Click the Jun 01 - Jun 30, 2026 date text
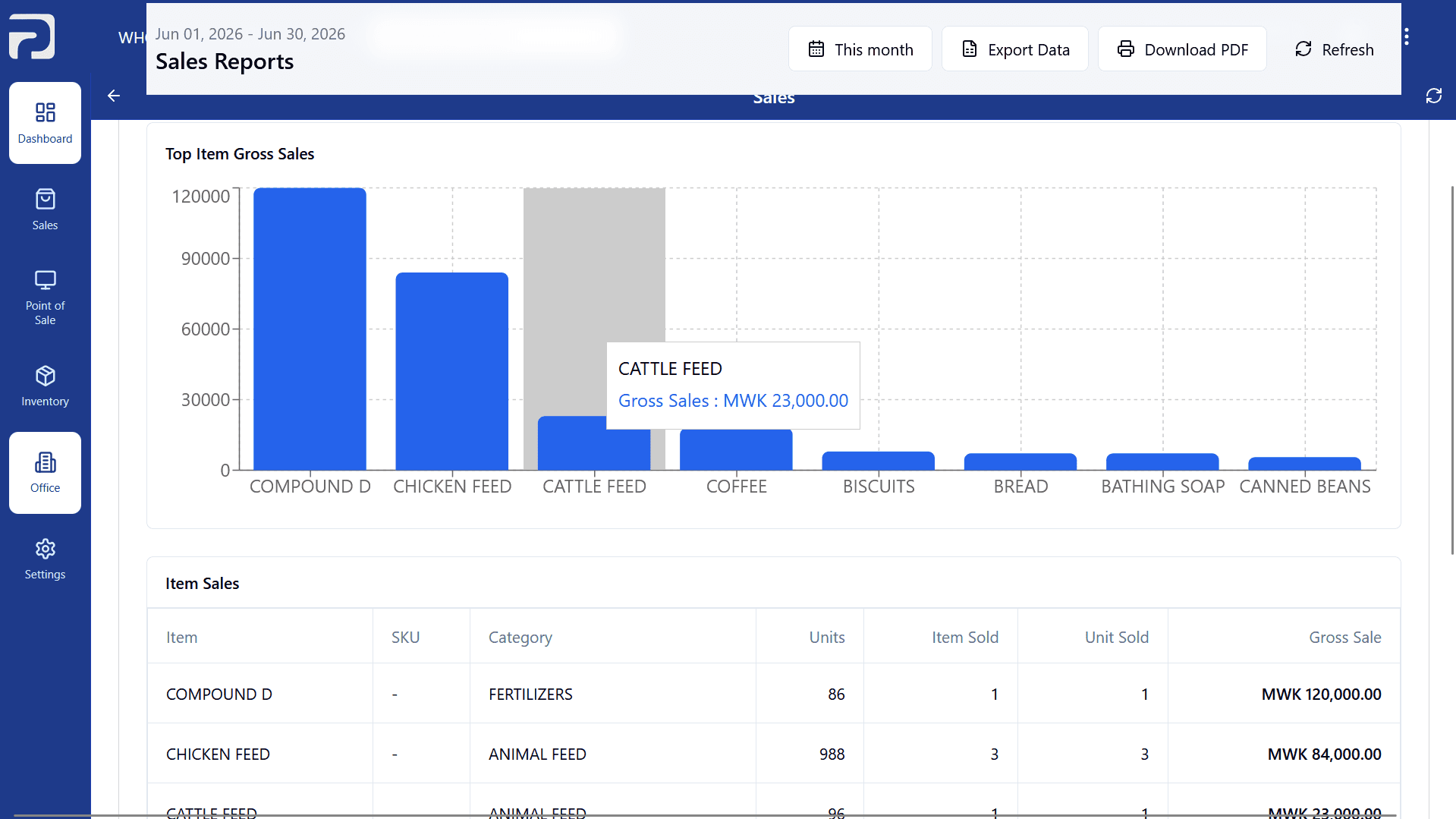1456x819 pixels. coord(250,33)
